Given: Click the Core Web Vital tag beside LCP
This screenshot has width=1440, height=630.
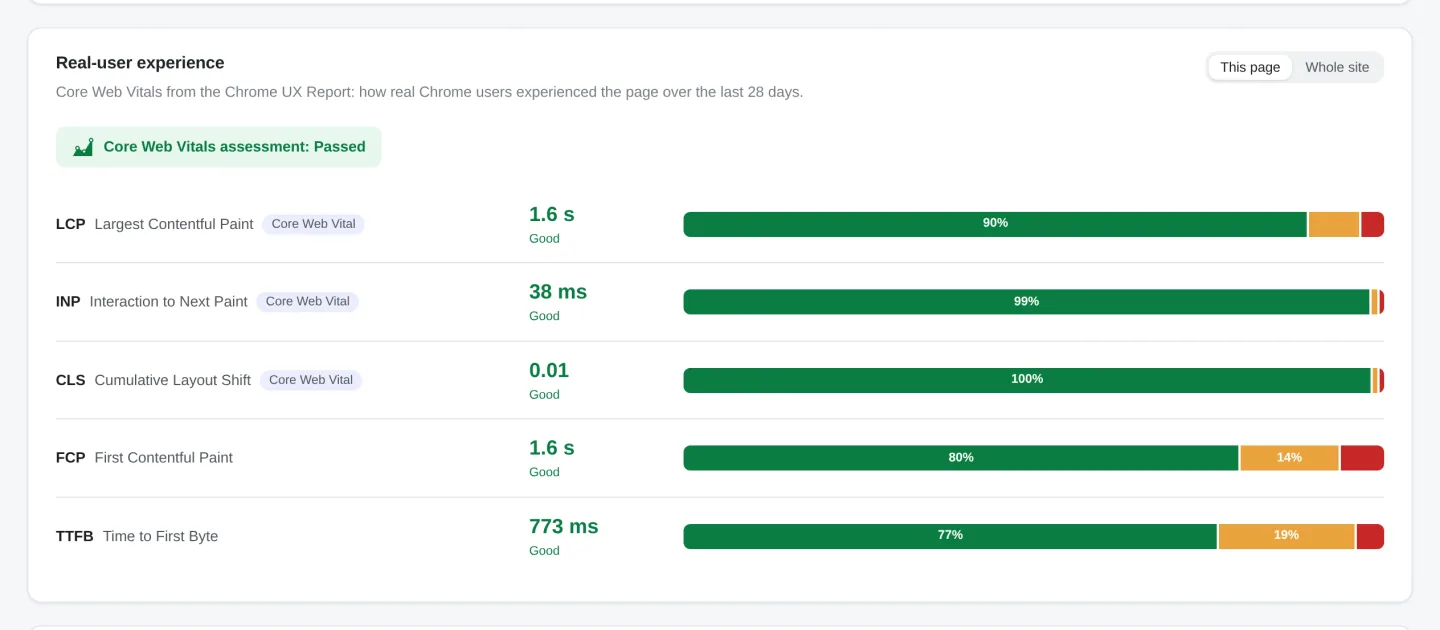Looking at the screenshot, I should (x=313, y=224).
